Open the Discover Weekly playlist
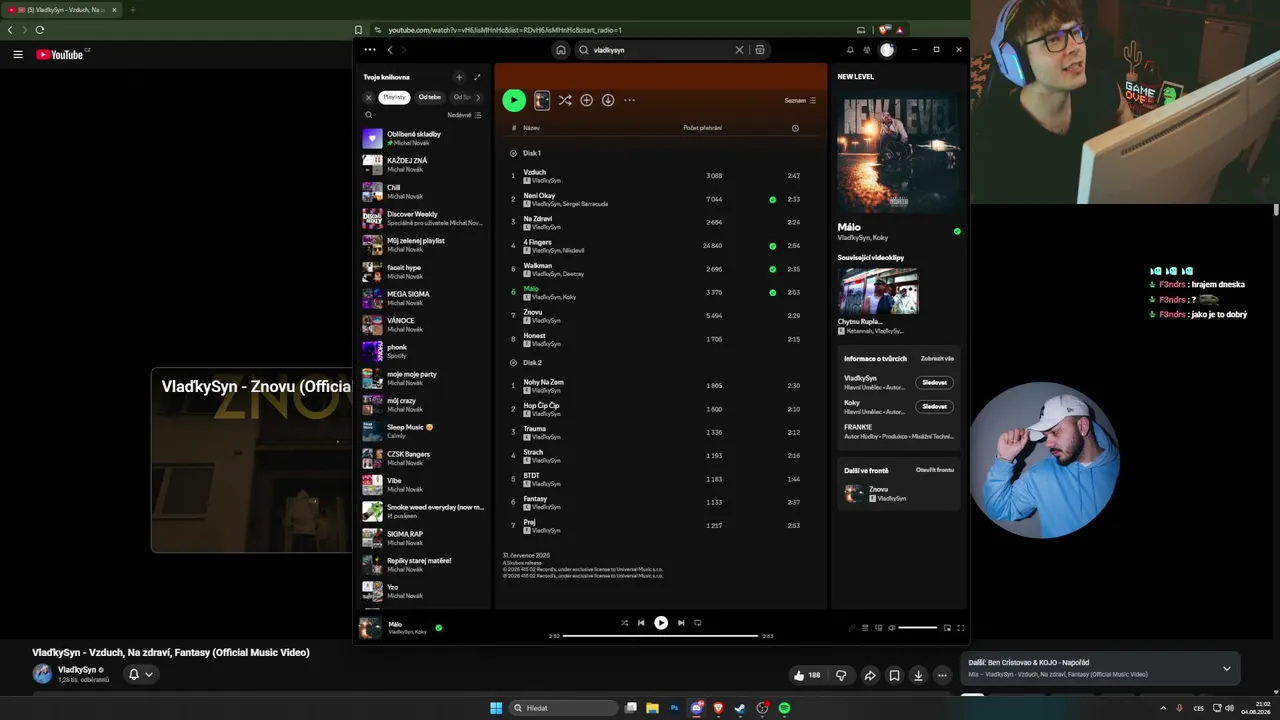The width and height of the screenshot is (1280, 720). coord(424,218)
